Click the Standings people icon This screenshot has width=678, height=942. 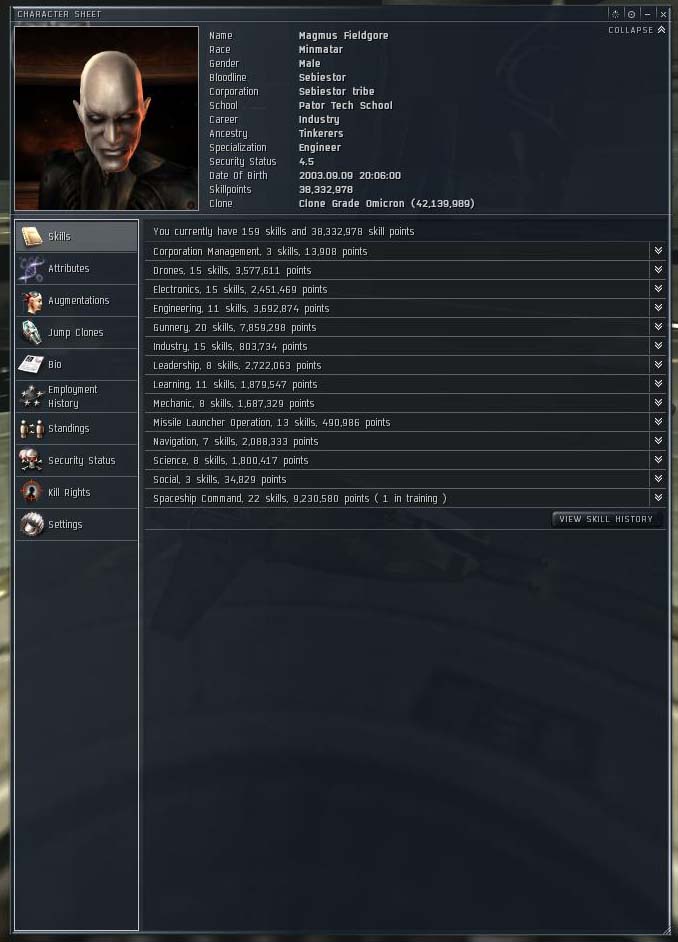point(31,428)
